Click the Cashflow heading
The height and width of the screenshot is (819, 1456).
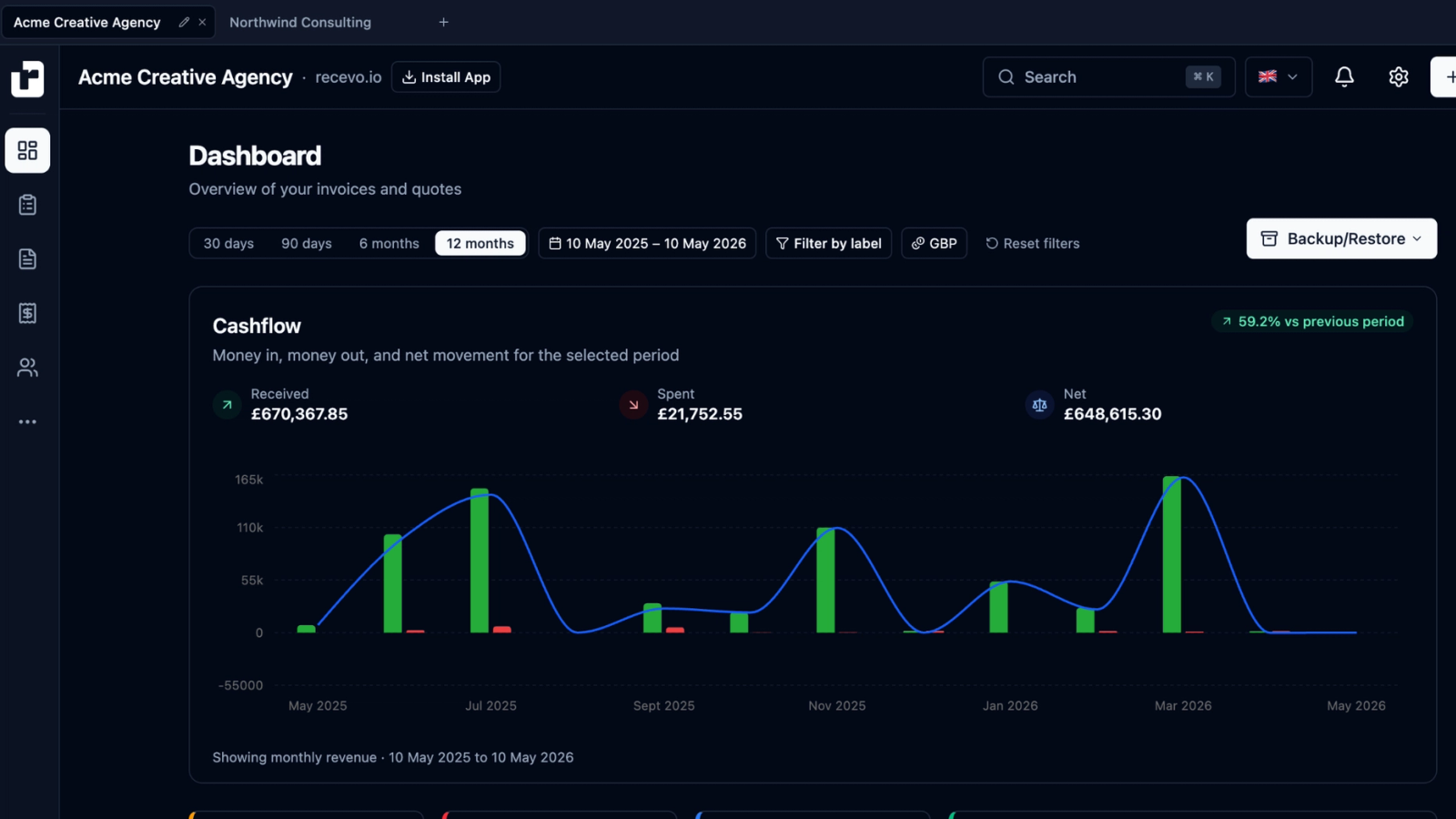coord(257,326)
